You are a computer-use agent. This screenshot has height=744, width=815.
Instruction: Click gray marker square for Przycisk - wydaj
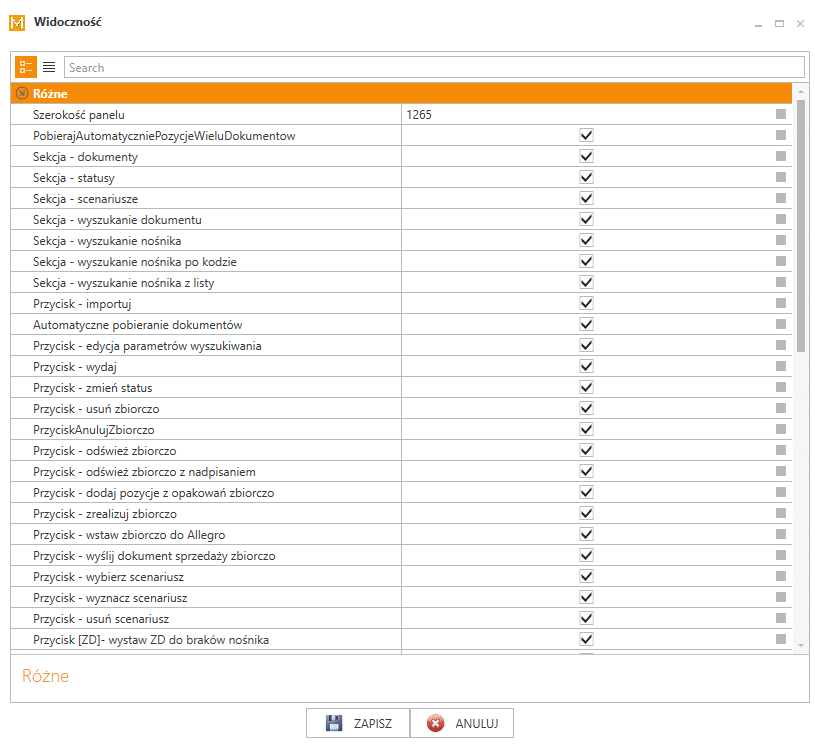(x=781, y=366)
